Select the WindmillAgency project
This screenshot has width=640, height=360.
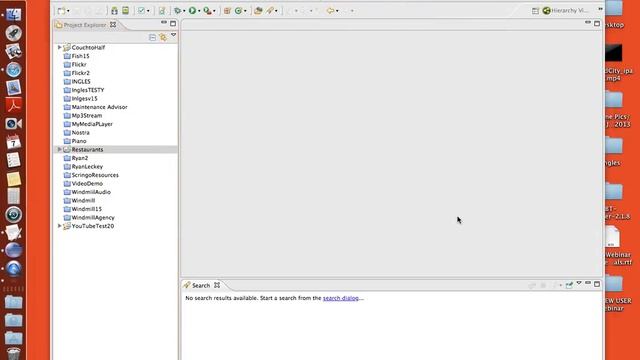tap(89, 218)
